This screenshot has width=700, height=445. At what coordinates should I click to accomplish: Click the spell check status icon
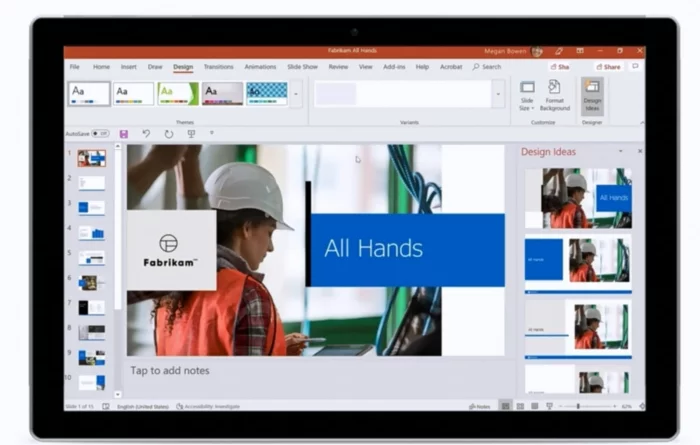[x=105, y=406]
